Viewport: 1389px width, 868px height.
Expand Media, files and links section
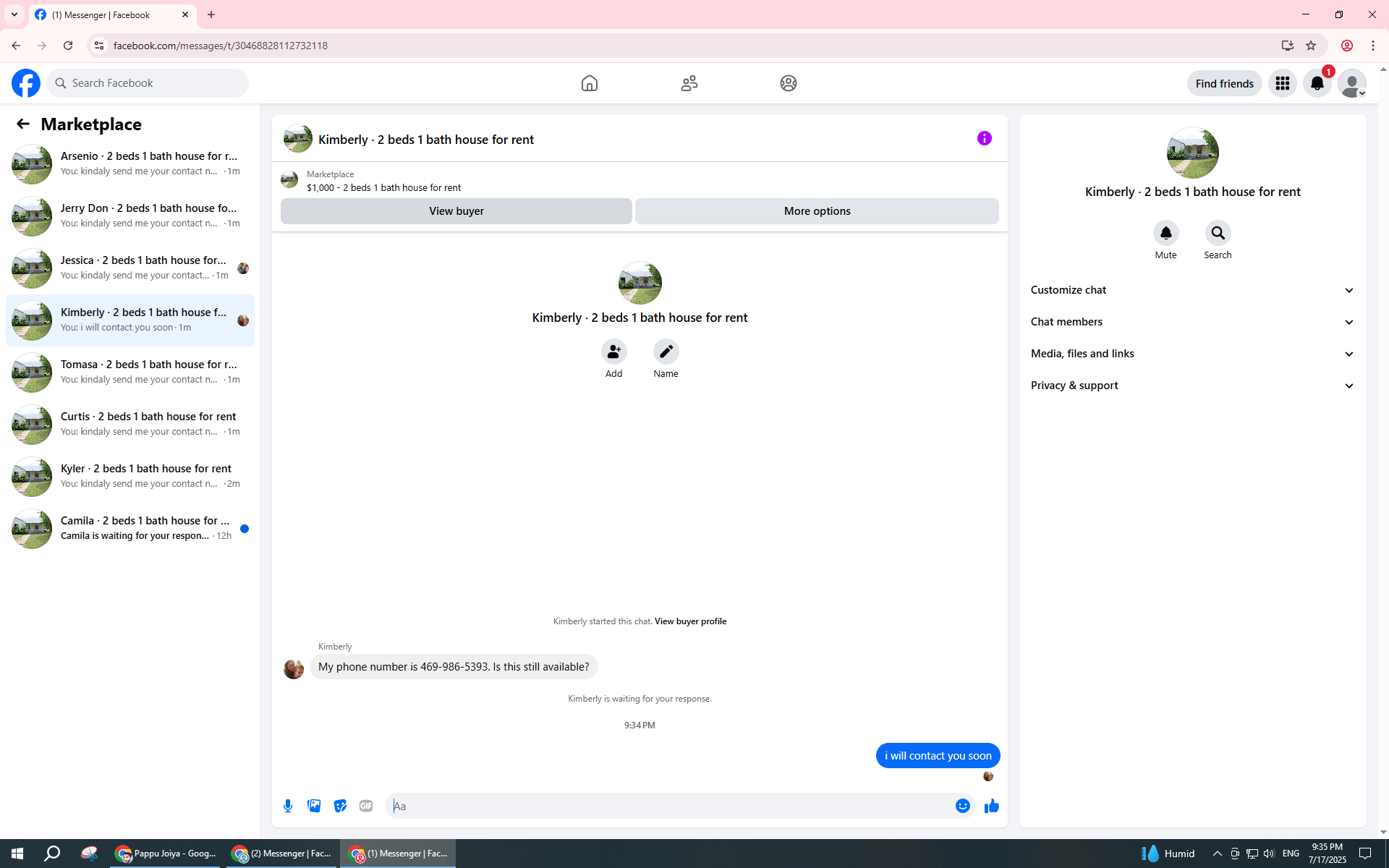1192,354
